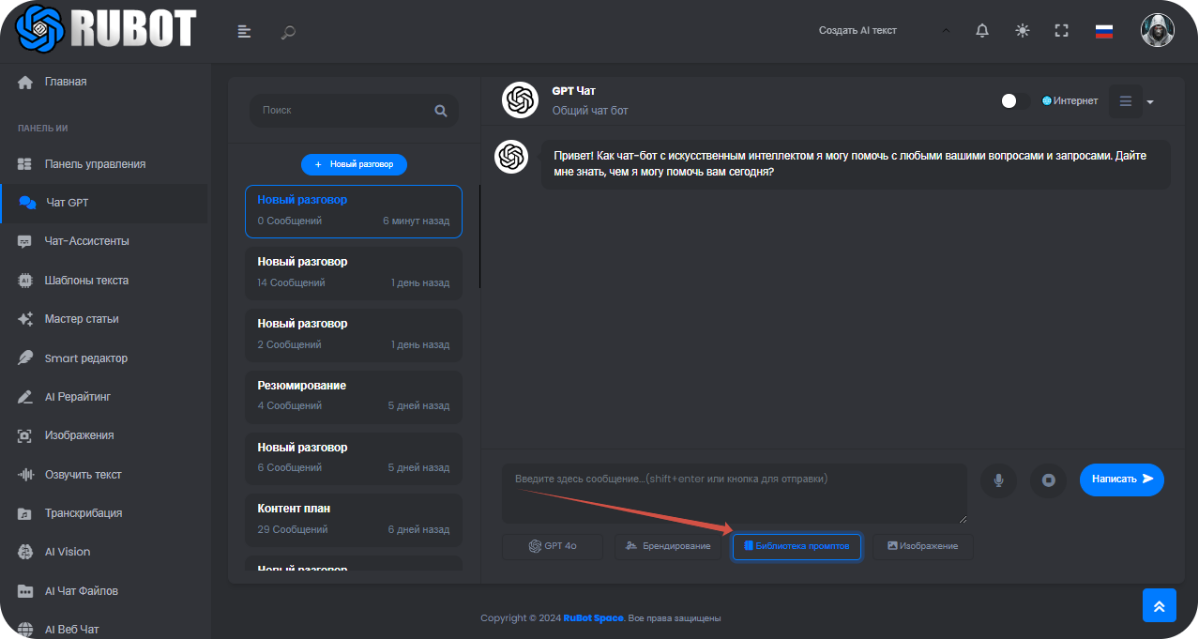This screenshot has height=639, width=1198.
Task: Select Чат GPT in the sidebar
Action: pyautogui.click(x=104, y=203)
